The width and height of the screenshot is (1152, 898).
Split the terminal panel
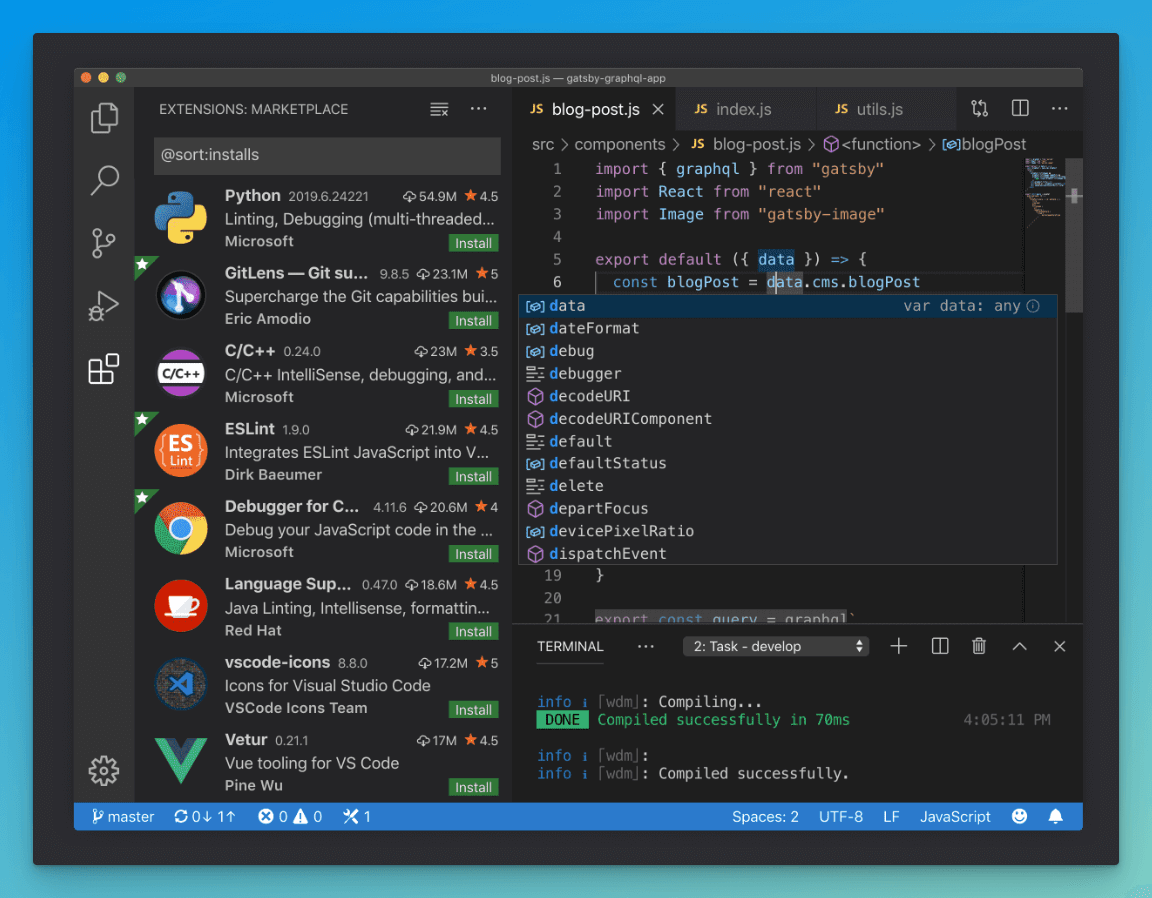click(x=938, y=646)
